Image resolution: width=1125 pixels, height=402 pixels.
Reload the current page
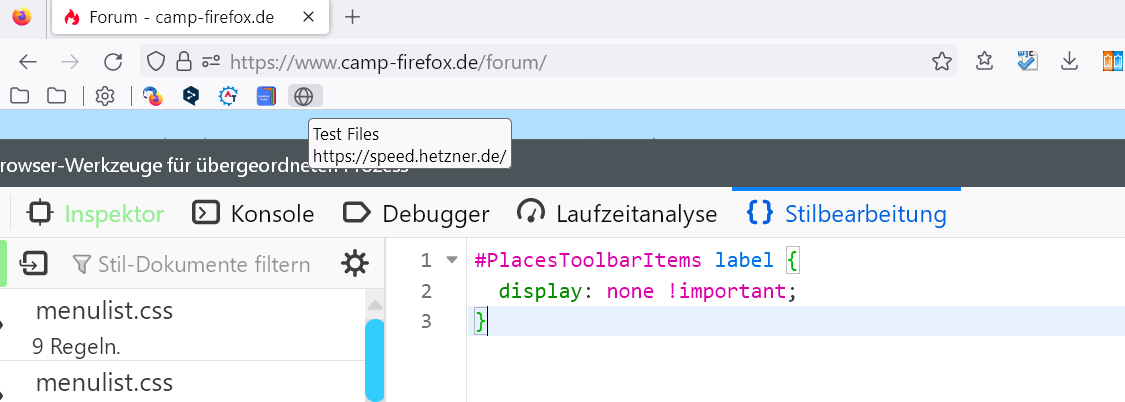(113, 62)
